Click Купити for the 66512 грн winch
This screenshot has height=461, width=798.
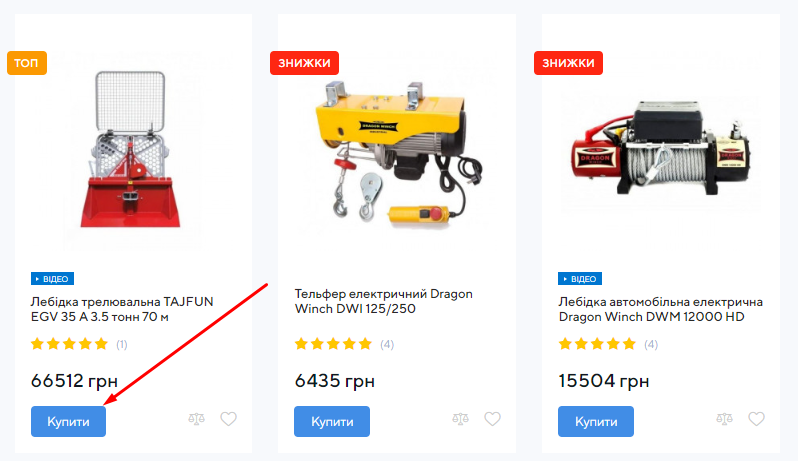click(68, 421)
